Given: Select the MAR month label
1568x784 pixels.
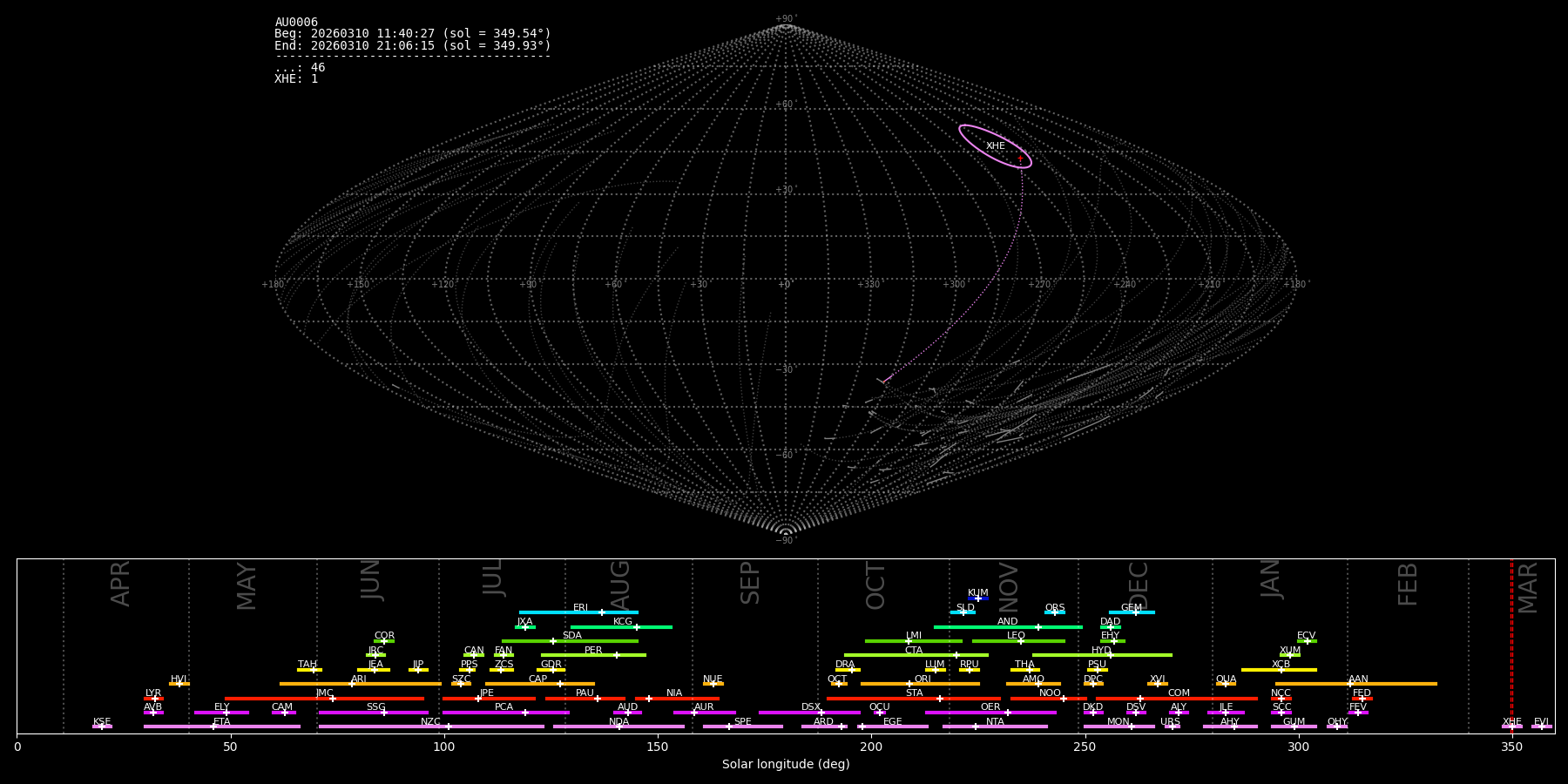Looking at the screenshot, I should coord(1528,588).
